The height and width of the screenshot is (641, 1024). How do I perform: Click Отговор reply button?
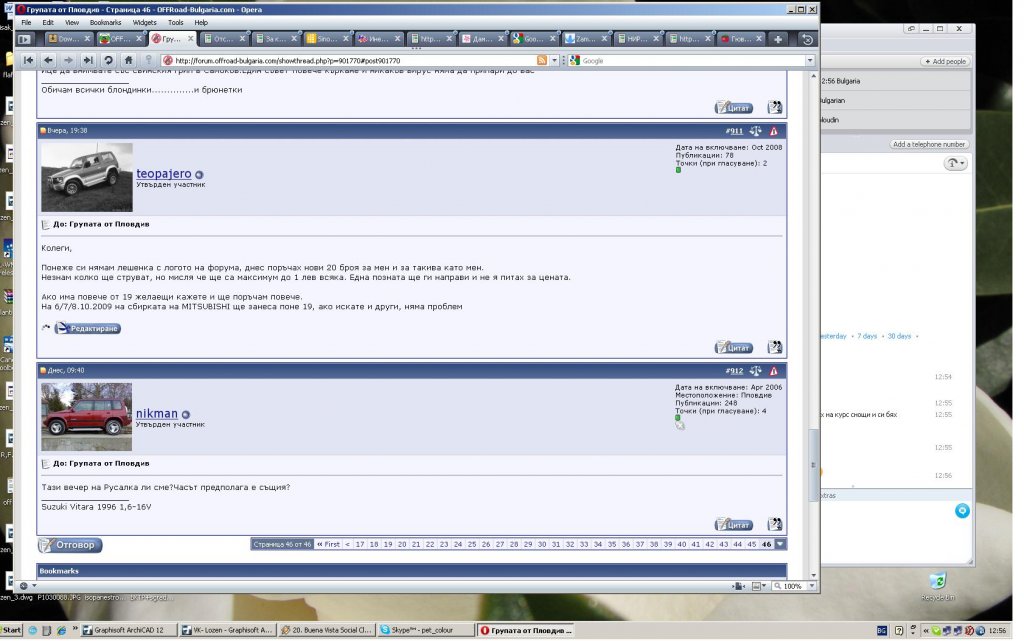(x=70, y=544)
